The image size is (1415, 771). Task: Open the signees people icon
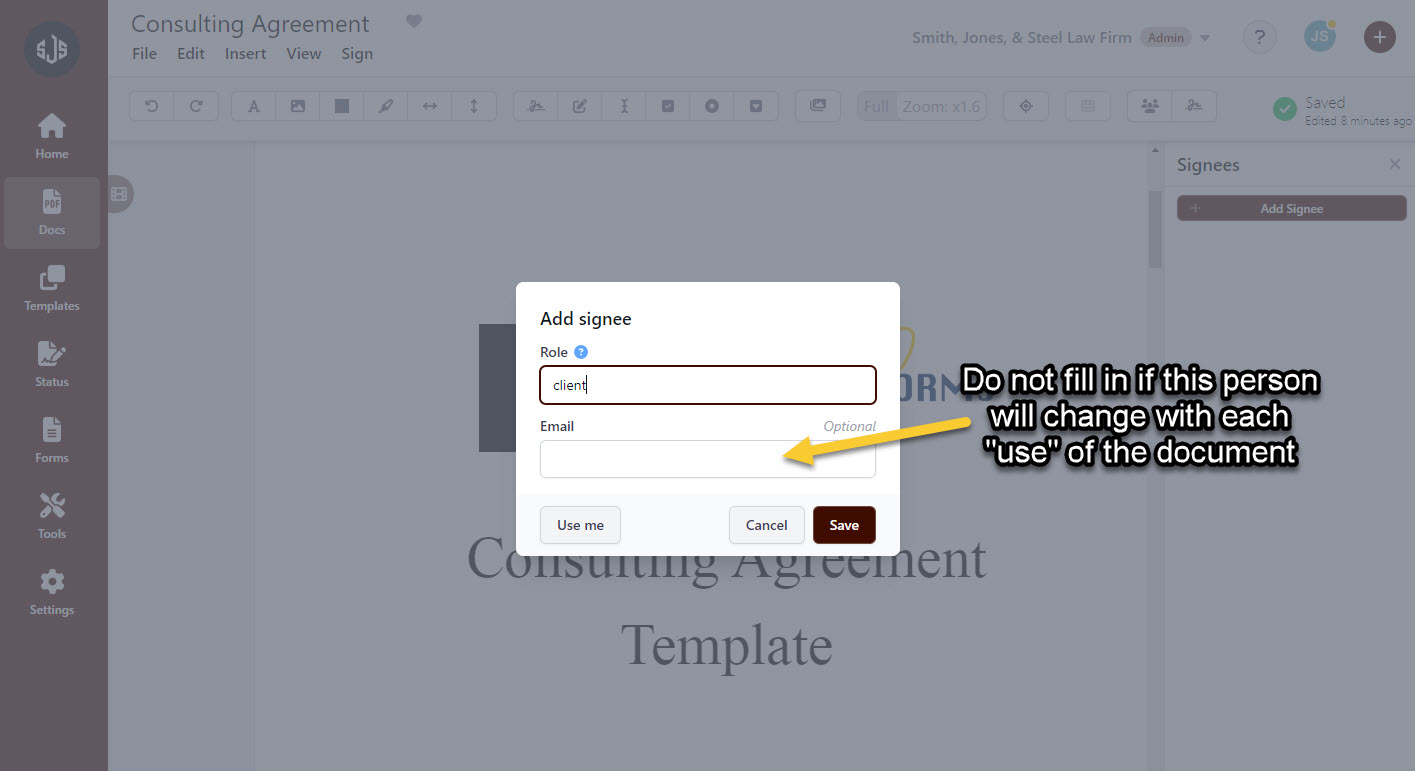coord(1150,106)
